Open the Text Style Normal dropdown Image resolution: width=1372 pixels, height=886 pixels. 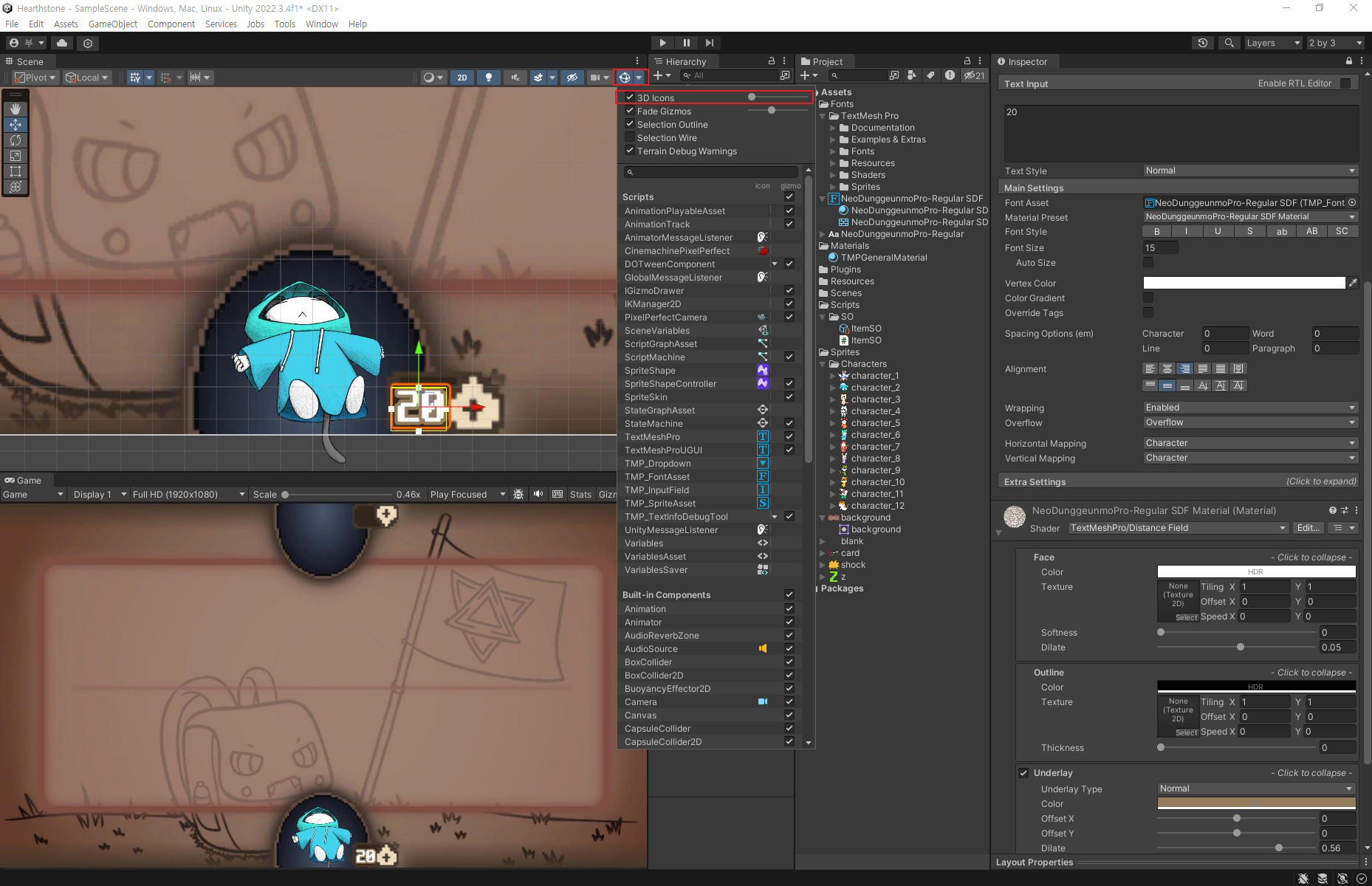pos(1250,171)
